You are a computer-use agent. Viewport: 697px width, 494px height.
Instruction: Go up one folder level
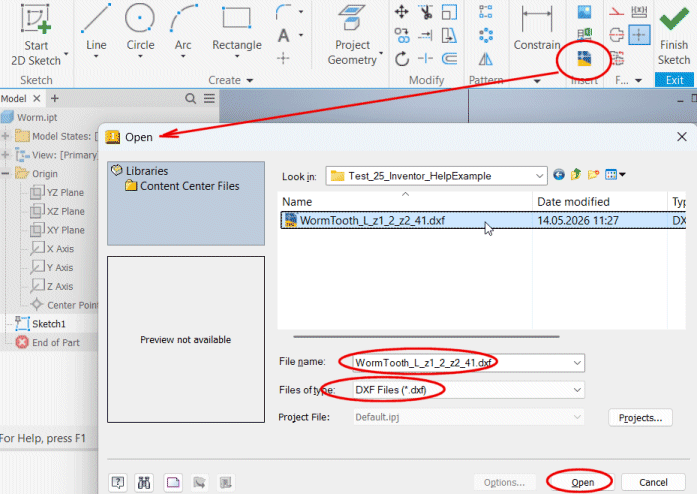click(576, 174)
